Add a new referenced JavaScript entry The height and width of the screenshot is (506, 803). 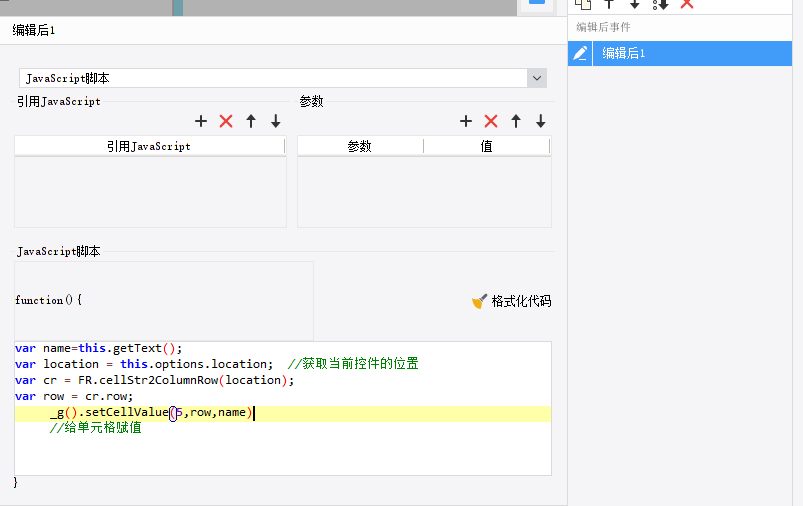click(201, 121)
